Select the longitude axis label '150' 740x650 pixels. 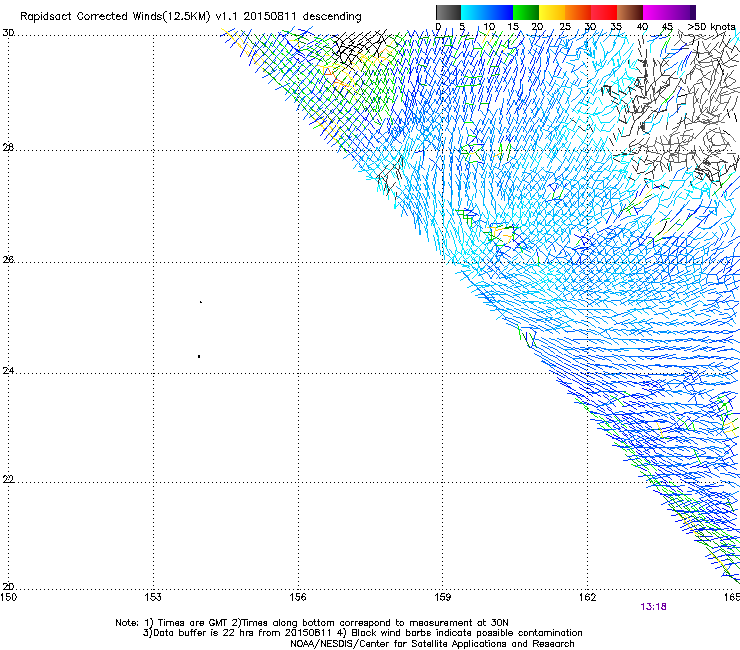(9, 597)
